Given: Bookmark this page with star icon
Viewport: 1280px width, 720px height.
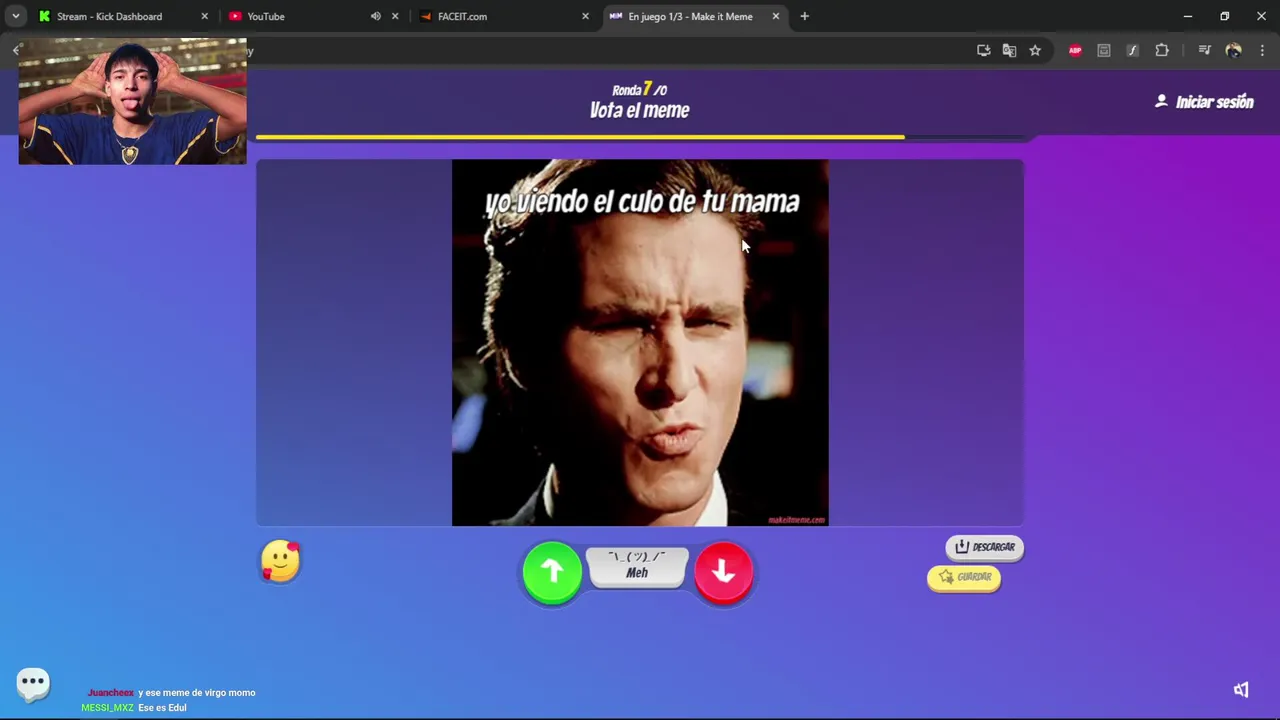Looking at the screenshot, I should click(1035, 50).
